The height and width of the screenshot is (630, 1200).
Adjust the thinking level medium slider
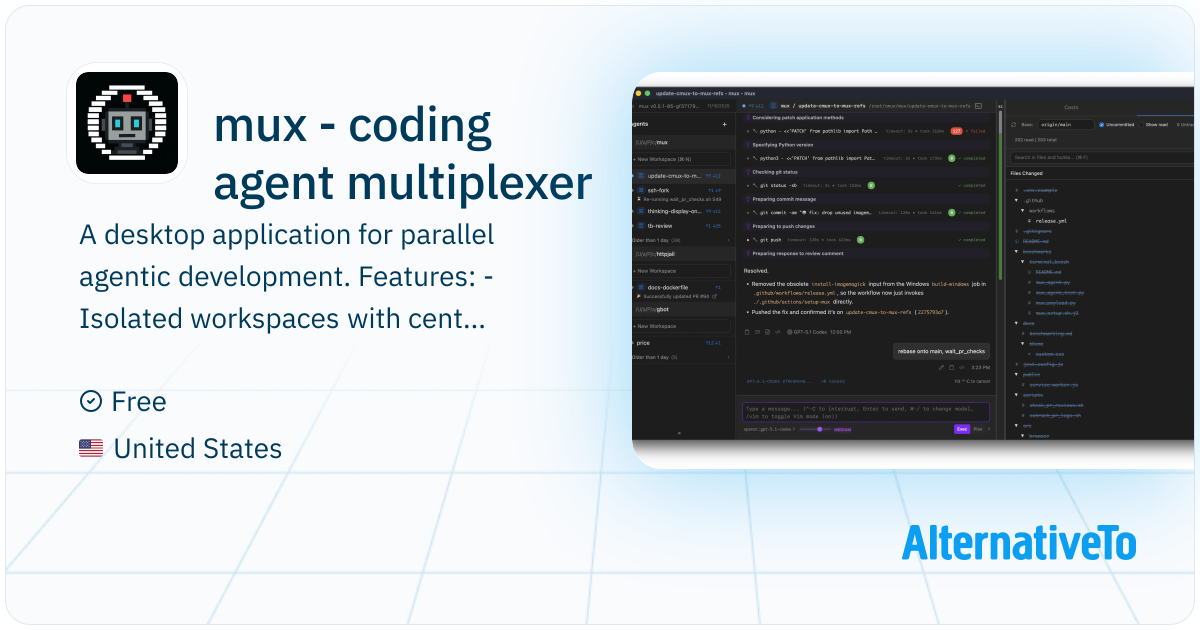(x=819, y=429)
